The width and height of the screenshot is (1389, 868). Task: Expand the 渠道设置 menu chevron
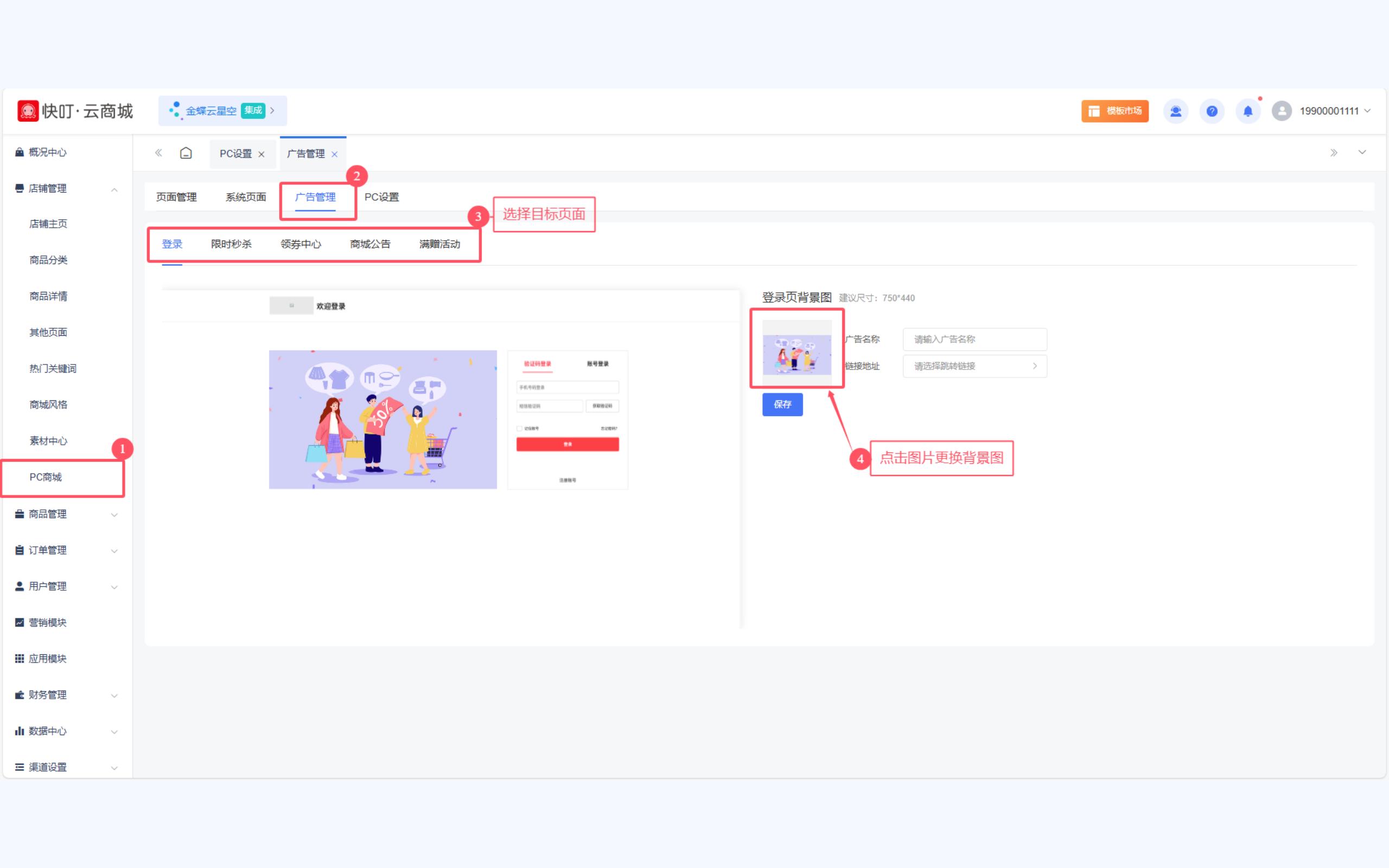pos(114,768)
